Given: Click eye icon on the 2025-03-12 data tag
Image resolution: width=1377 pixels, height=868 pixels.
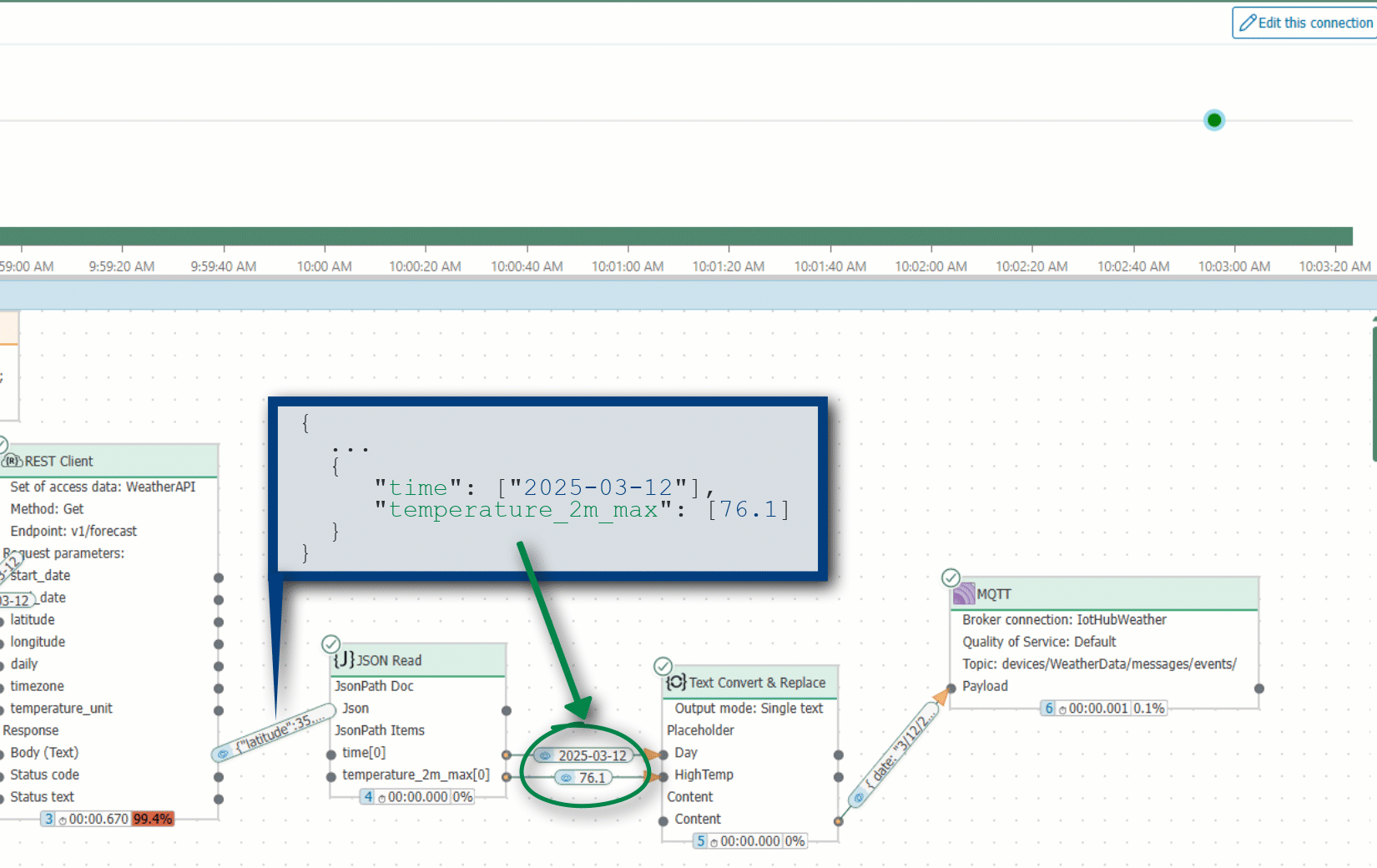Looking at the screenshot, I should point(545,755).
